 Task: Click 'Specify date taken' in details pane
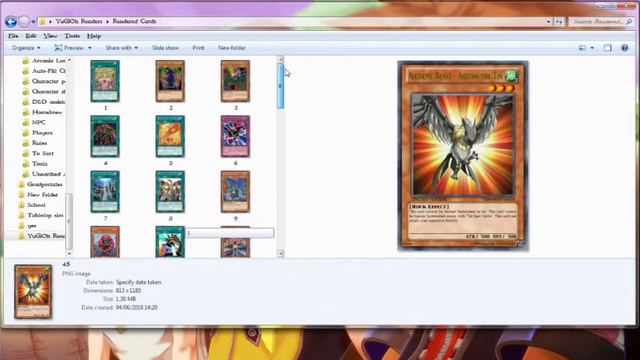(138, 282)
